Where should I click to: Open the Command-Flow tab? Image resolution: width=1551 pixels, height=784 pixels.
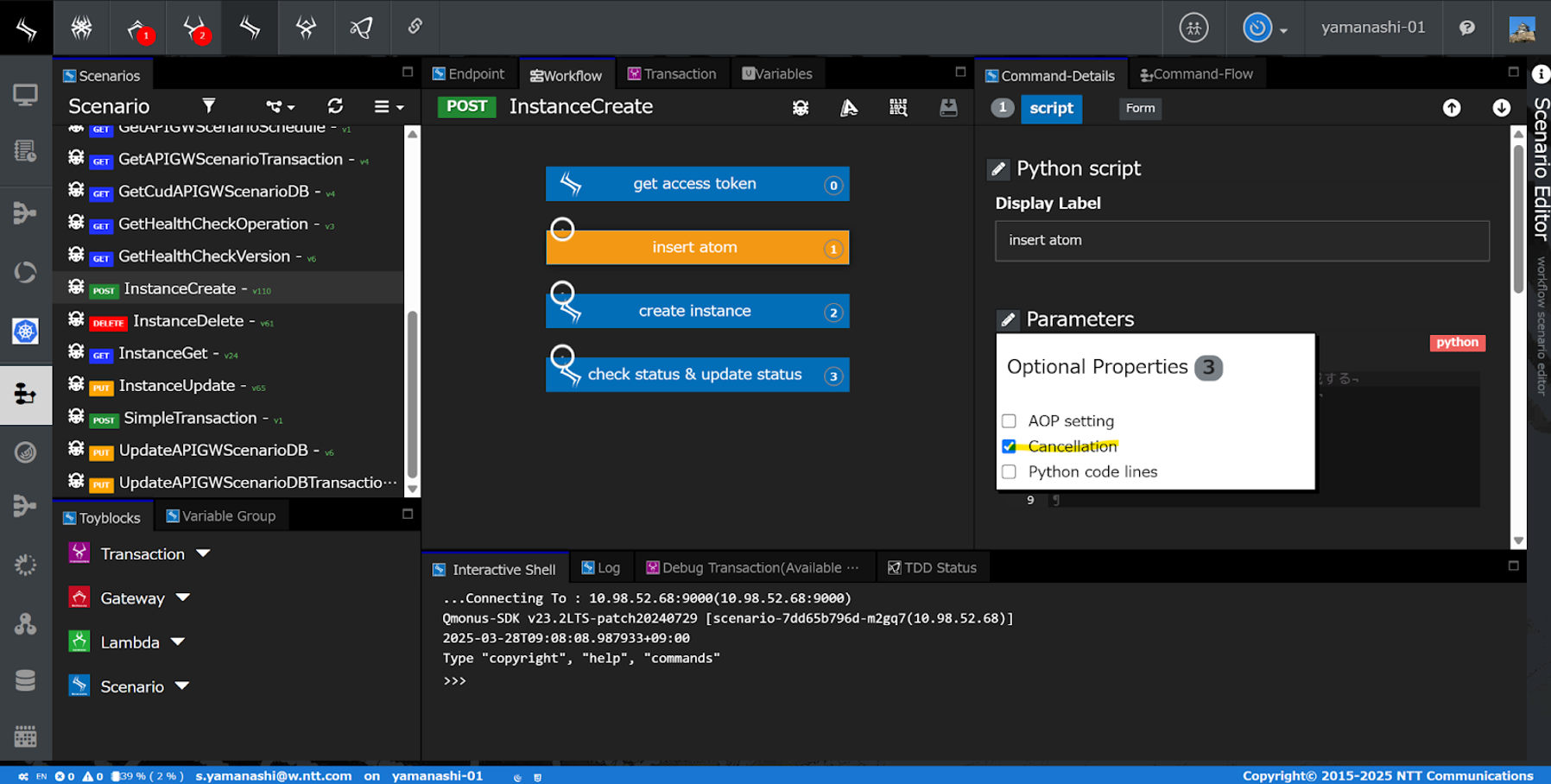click(x=1196, y=74)
